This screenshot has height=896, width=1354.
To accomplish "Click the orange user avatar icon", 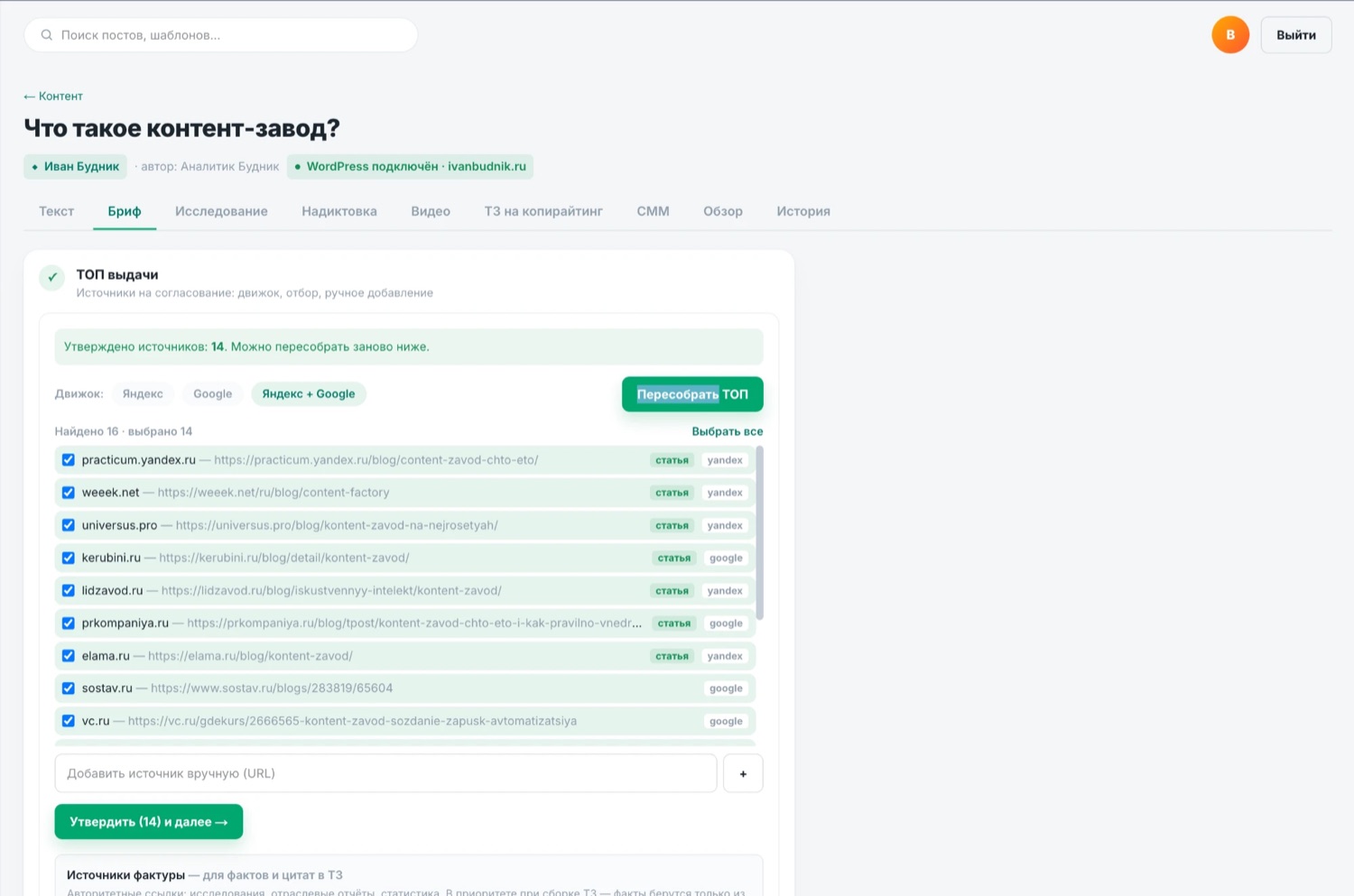I will (x=1229, y=35).
